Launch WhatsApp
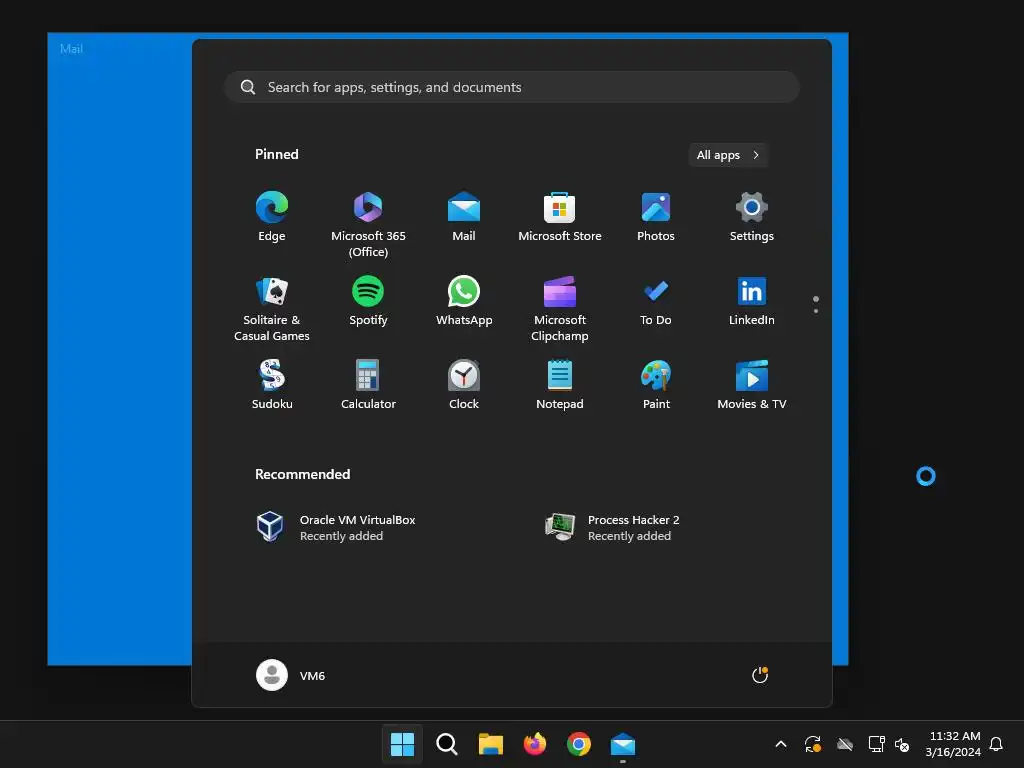The height and width of the screenshot is (768, 1024). point(464,301)
